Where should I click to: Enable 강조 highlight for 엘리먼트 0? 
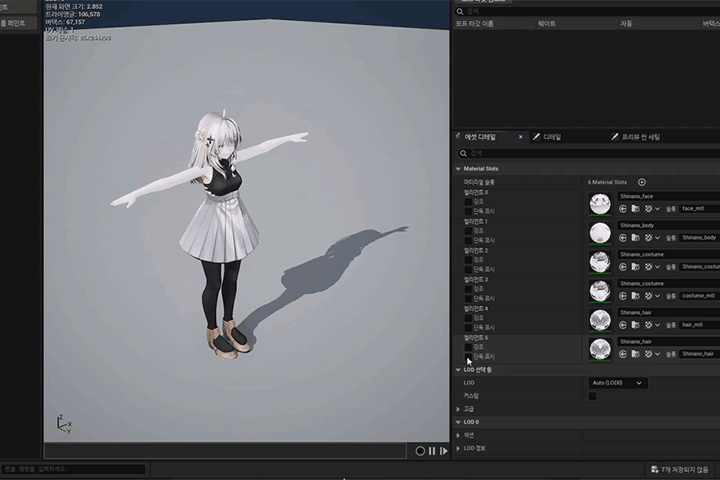pos(468,202)
